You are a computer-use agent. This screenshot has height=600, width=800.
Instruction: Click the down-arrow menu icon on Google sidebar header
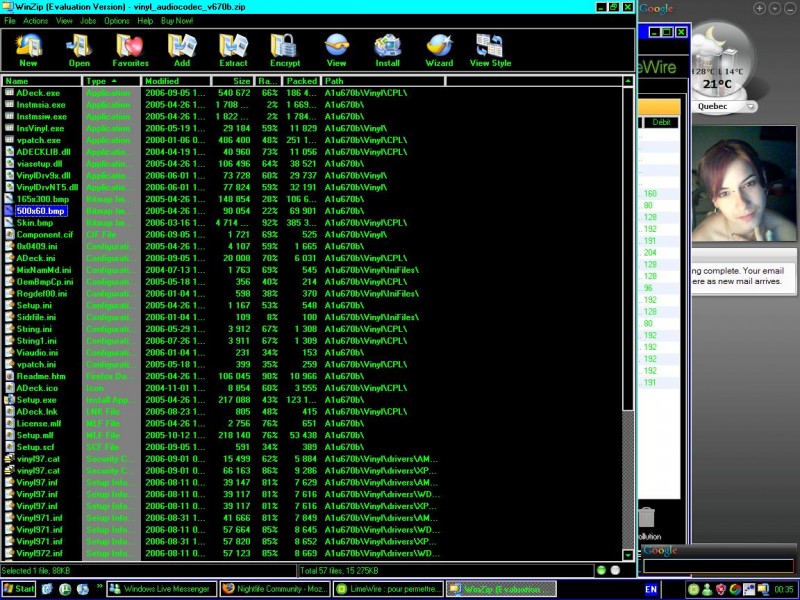[x=774, y=8]
